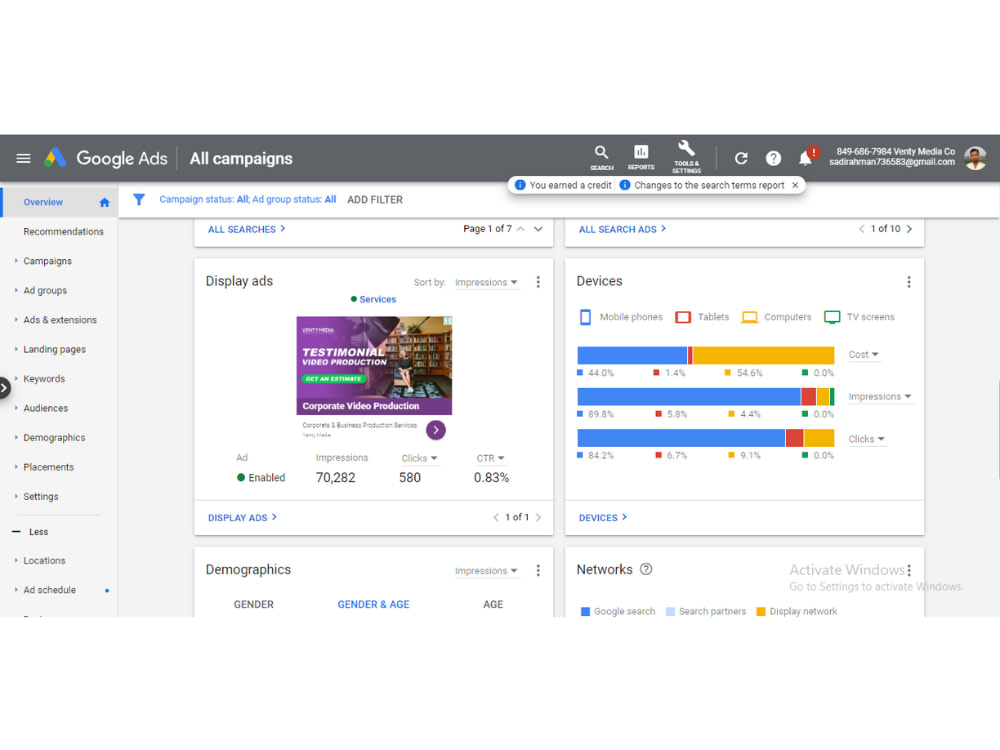1000x750 pixels.
Task: Open ALL SEARCHES link
Action: [246, 229]
